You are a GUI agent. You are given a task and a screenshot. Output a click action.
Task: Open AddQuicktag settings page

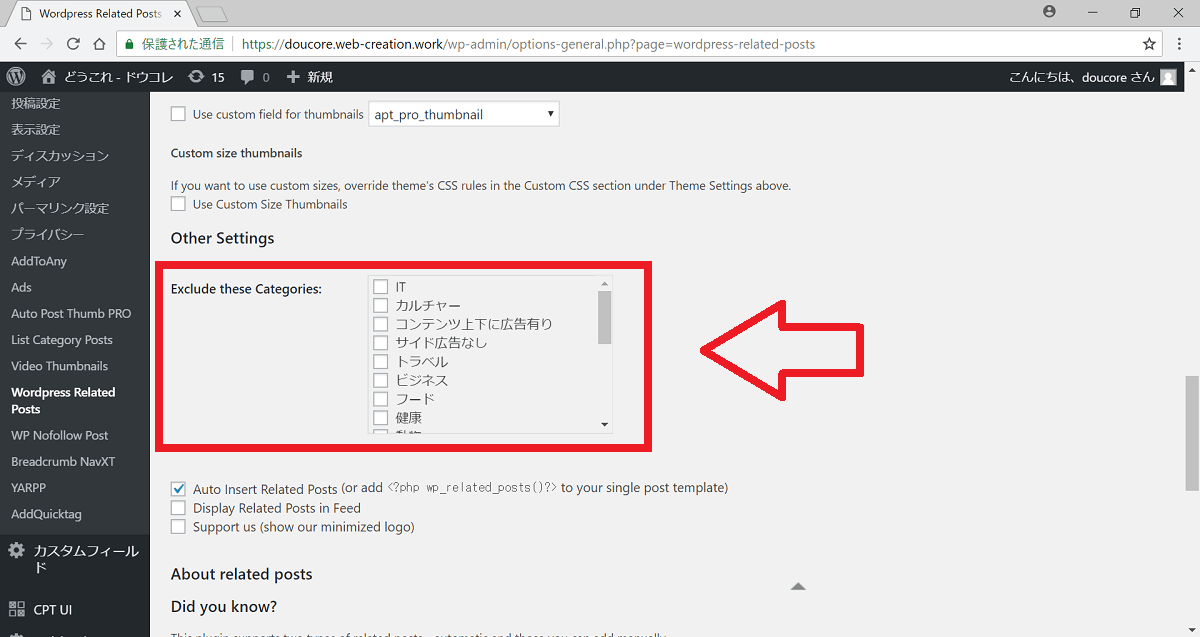pyautogui.click(x=46, y=514)
